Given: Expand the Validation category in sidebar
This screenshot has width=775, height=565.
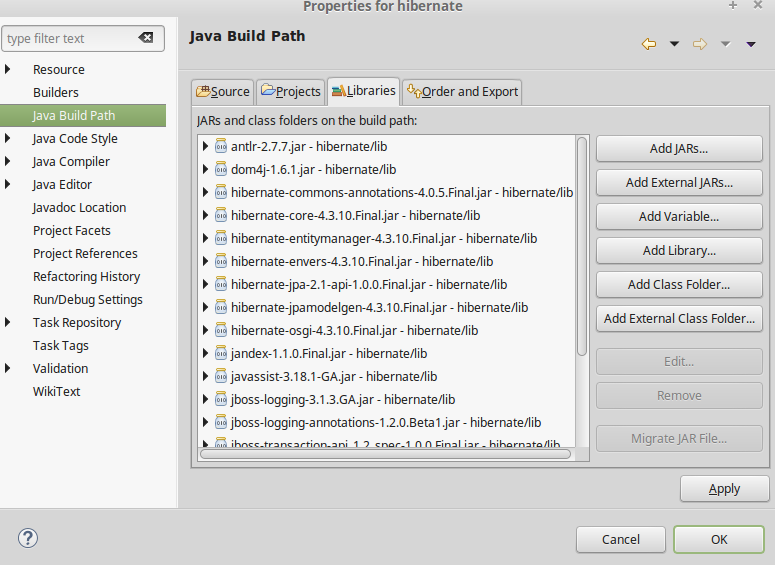Looking at the screenshot, I should point(9,368).
